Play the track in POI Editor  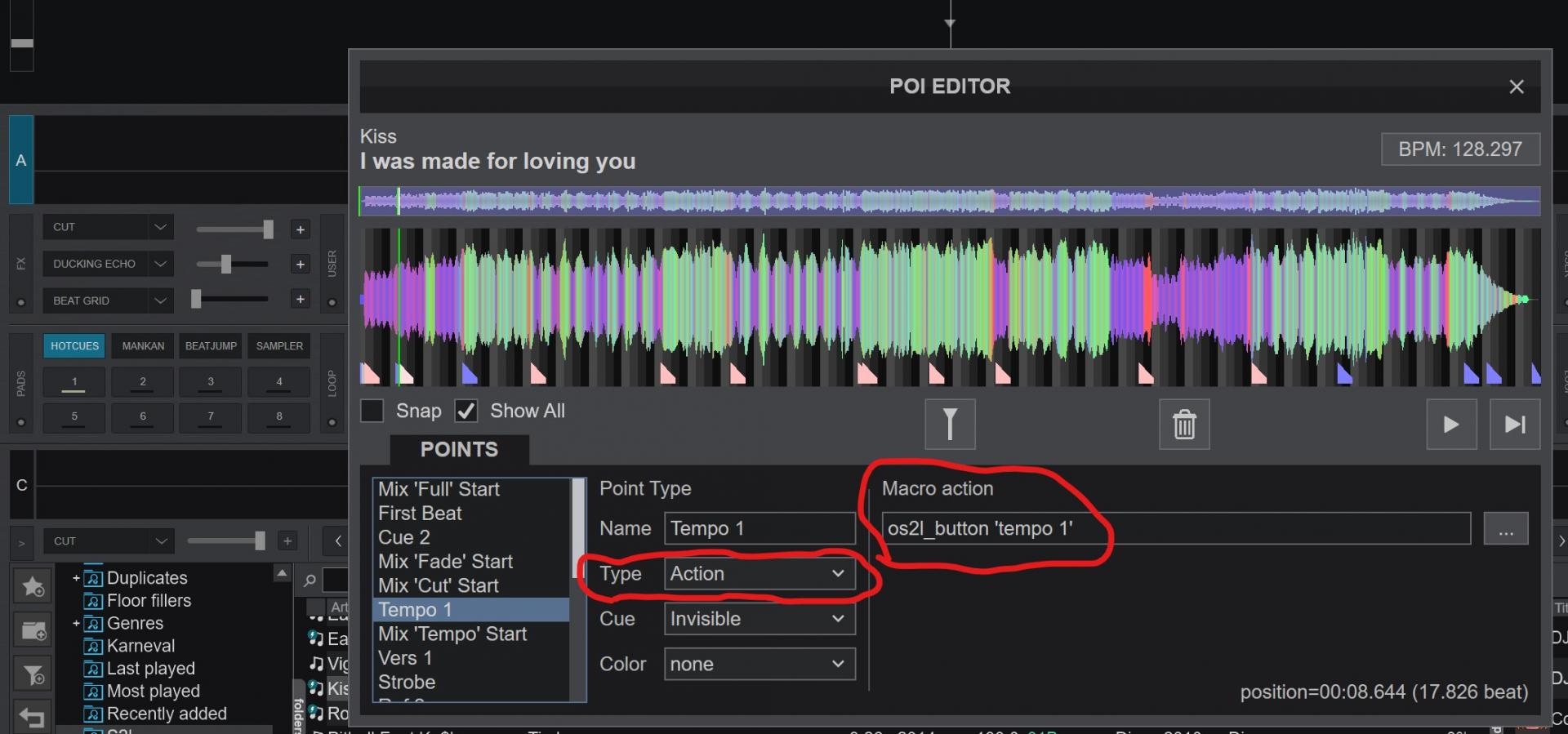click(1451, 424)
